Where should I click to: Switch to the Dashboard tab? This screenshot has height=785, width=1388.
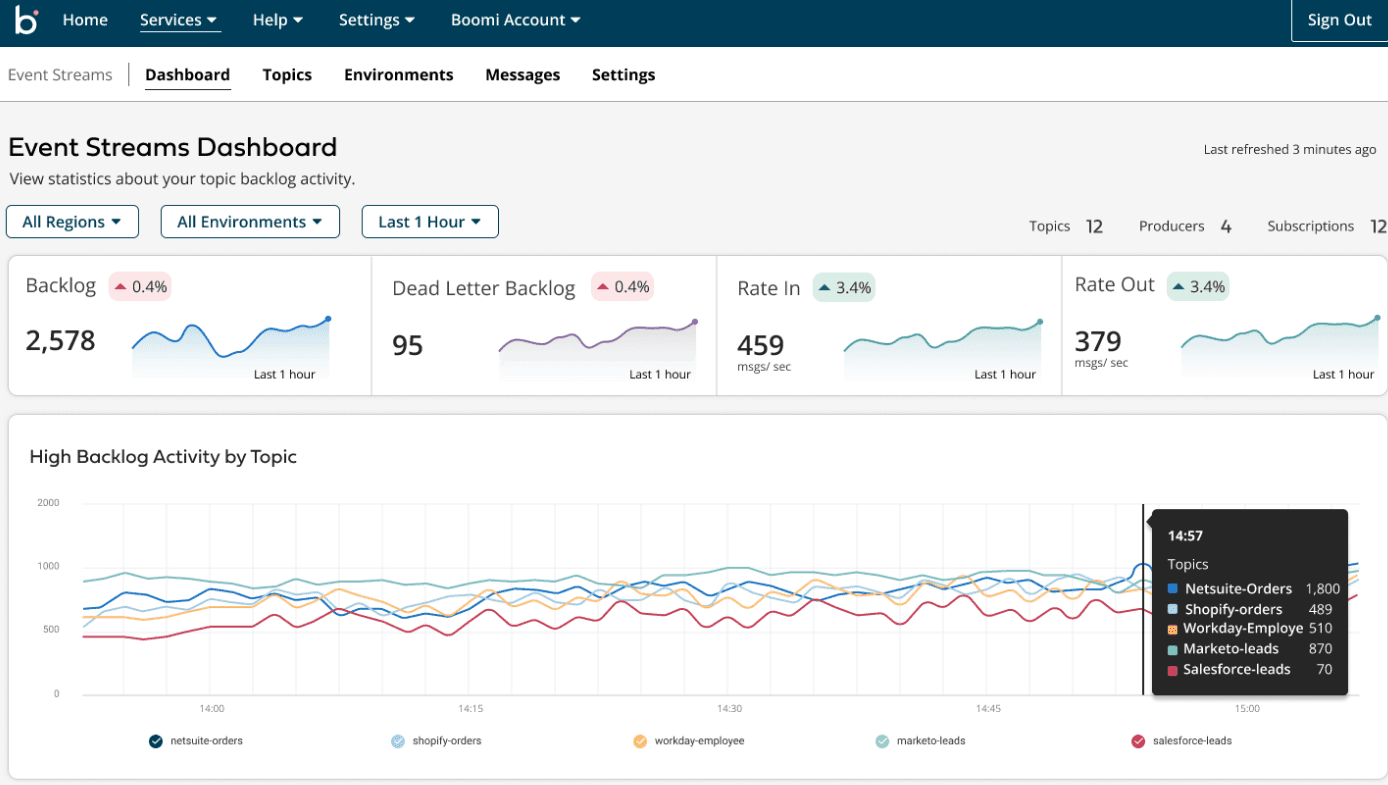click(188, 75)
